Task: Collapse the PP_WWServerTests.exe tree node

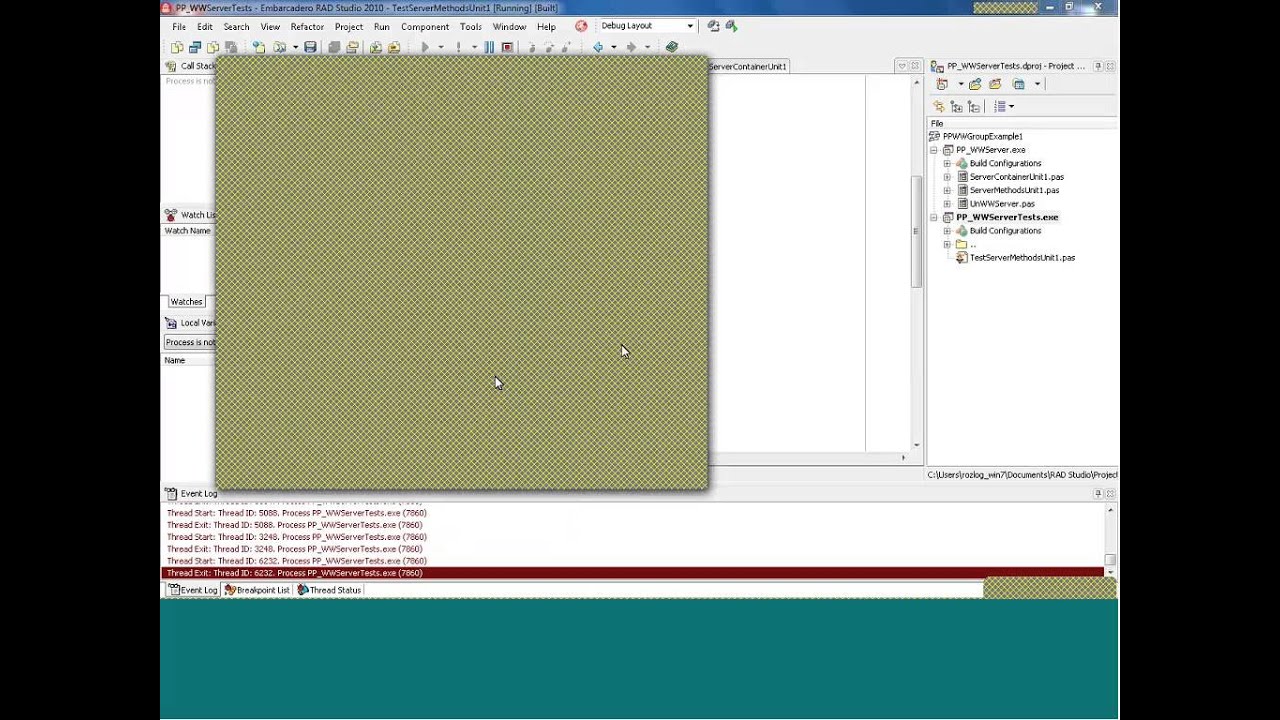Action: point(934,217)
